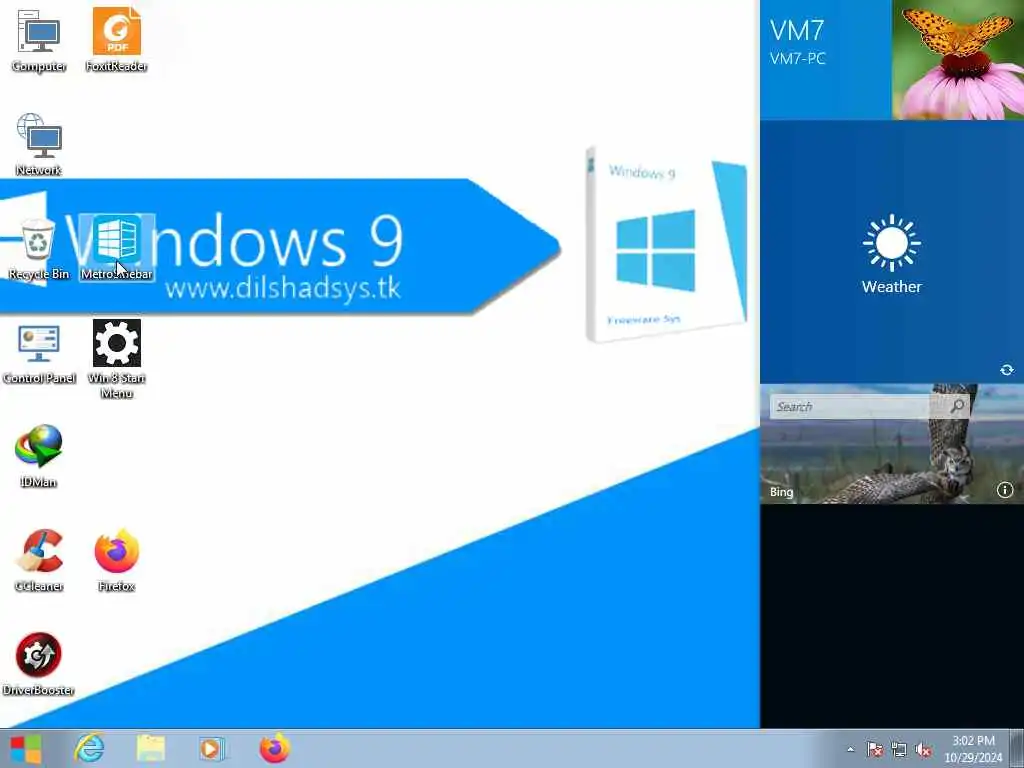This screenshot has height=768, width=1024.
Task: Open the taskbar clock showing 3:02 PM
Action: (973, 749)
